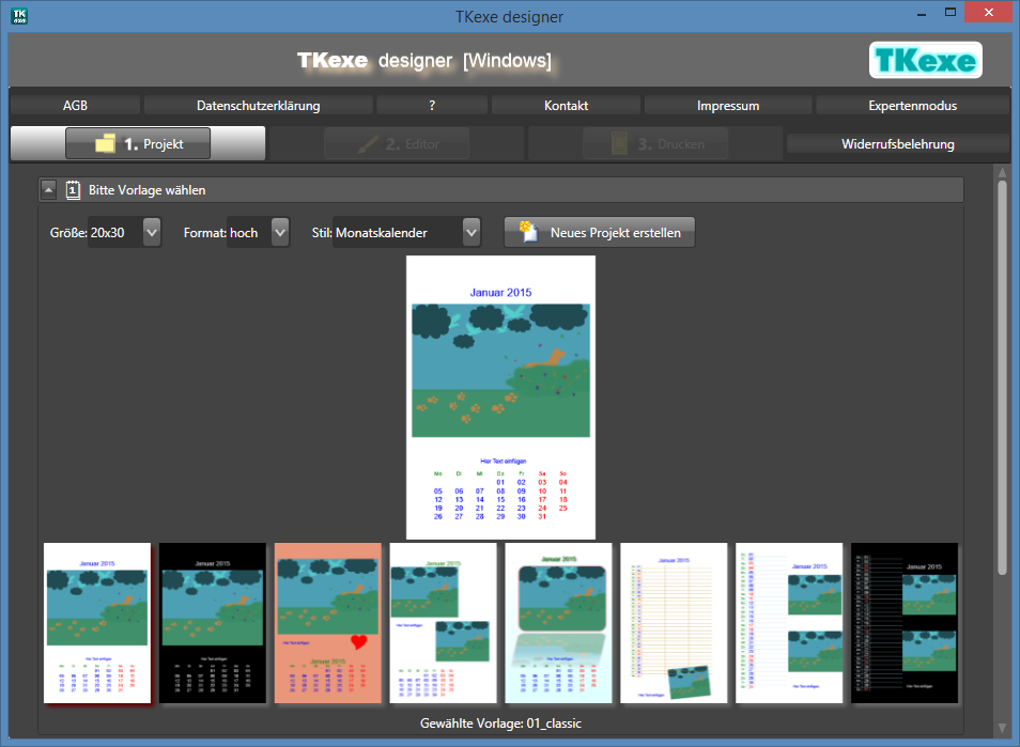Click the TK app icon in the title bar
The width and height of the screenshot is (1020, 747).
19,16
